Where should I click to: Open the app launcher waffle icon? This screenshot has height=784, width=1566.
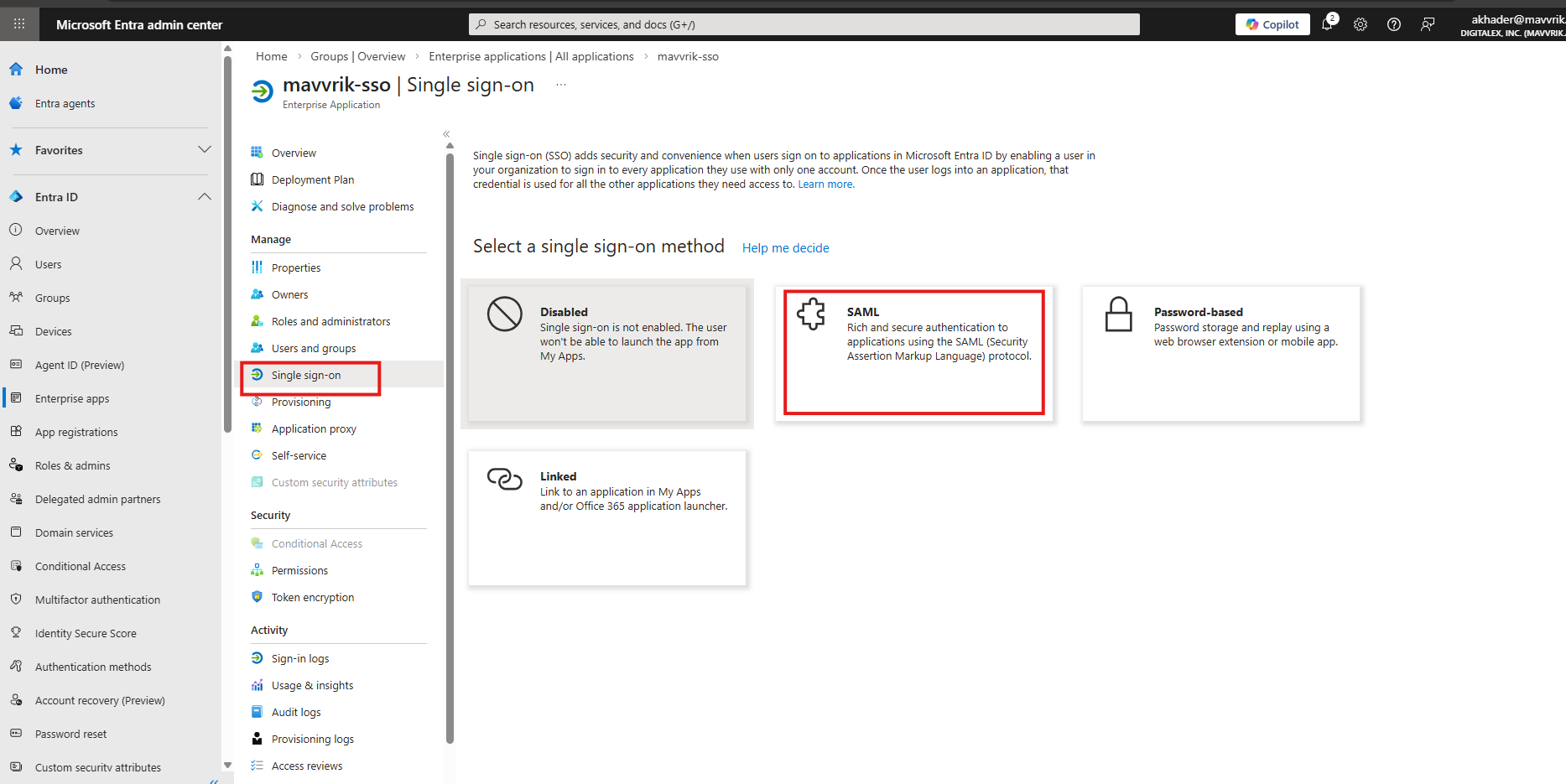[x=19, y=24]
